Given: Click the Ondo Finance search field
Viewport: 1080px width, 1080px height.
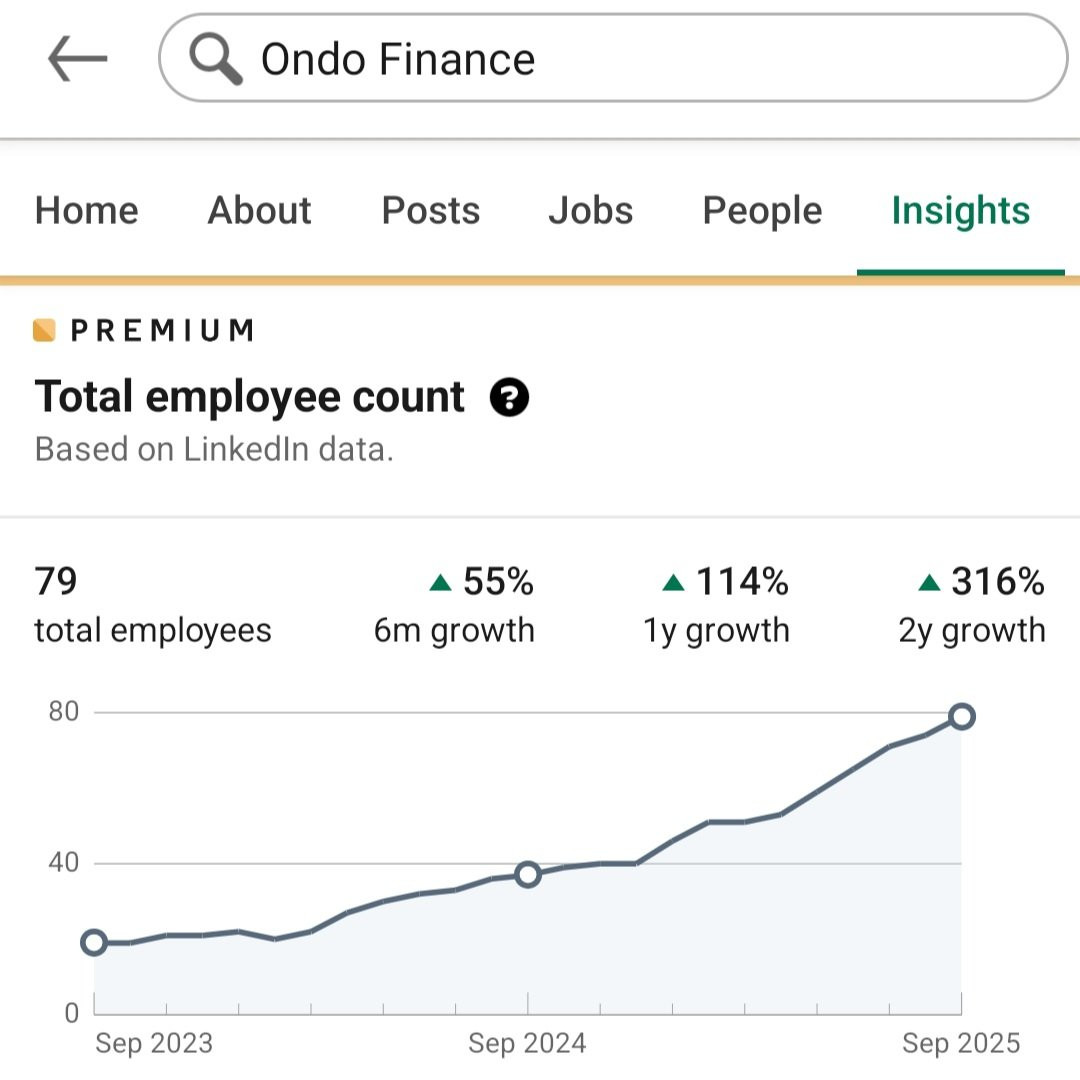Looking at the screenshot, I should click(640, 59).
